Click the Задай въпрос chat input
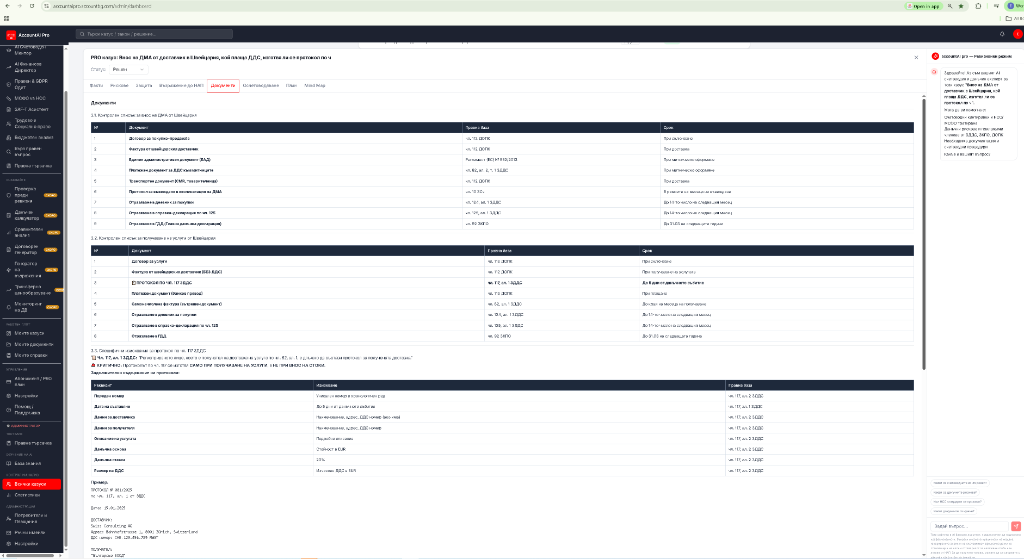Image resolution: width=1024 pixels, height=559 pixels. pyautogui.click(x=969, y=526)
